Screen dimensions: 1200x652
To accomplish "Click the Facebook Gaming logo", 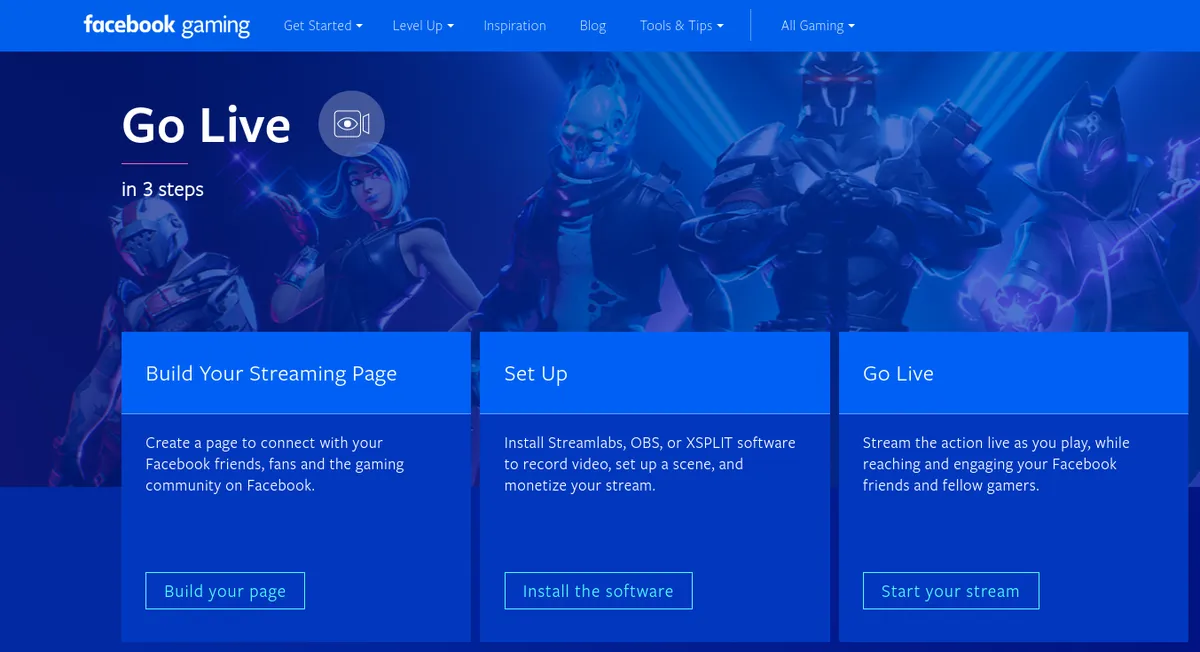I will pos(166,25).
